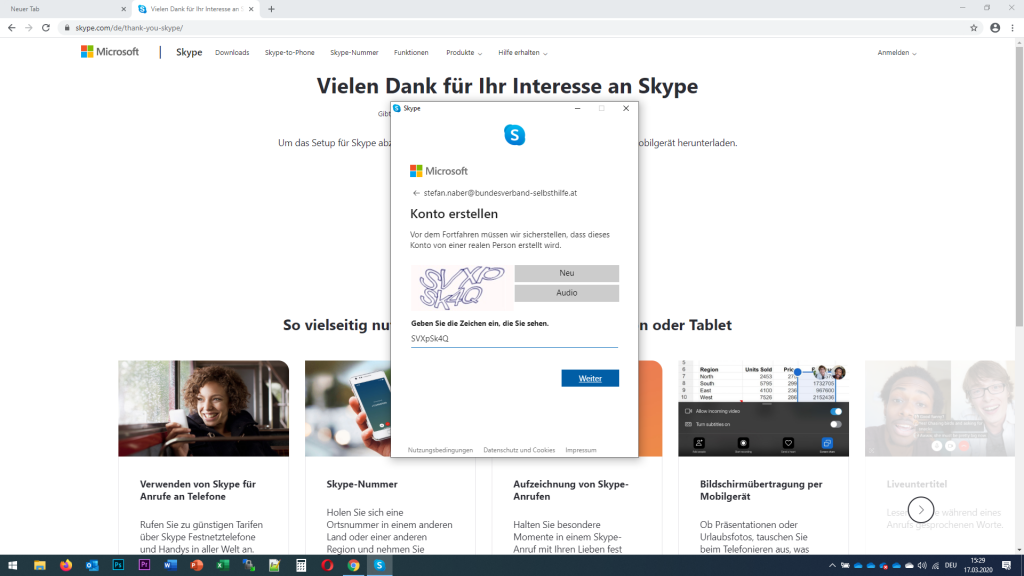Close the 'Vielen Dank für Ihr Interesse' tab
The image size is (1024, 576).
click(251, 9)
